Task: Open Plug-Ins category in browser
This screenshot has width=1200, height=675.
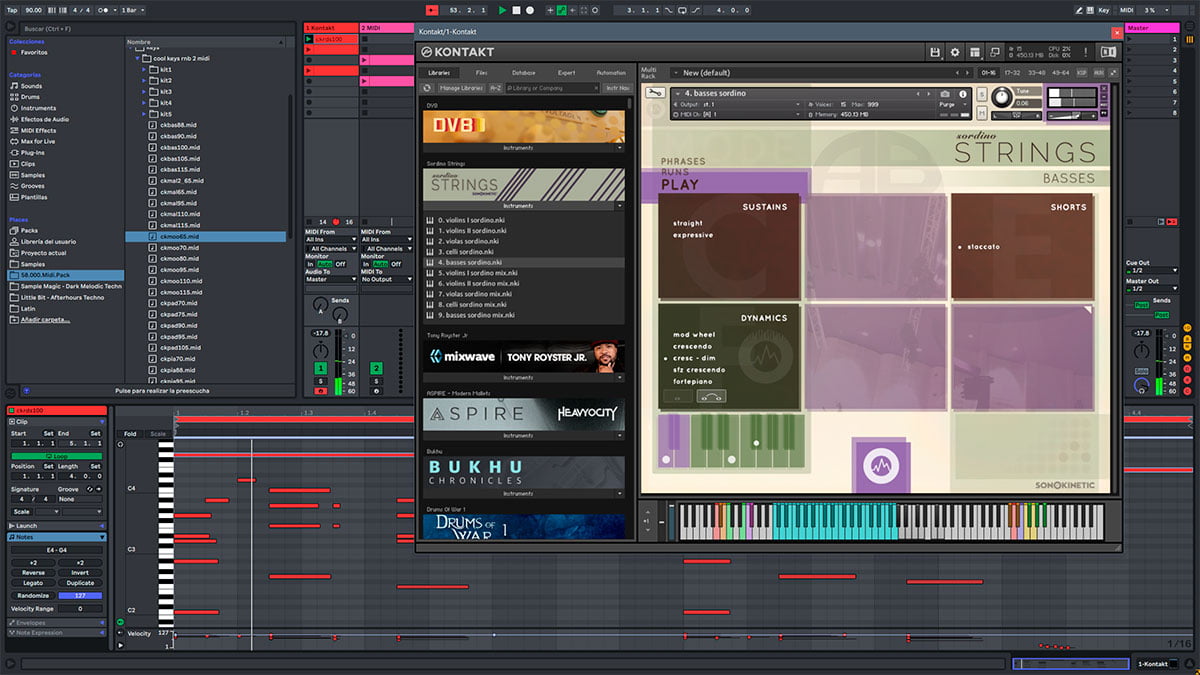Action: click(x=33, y=153)
